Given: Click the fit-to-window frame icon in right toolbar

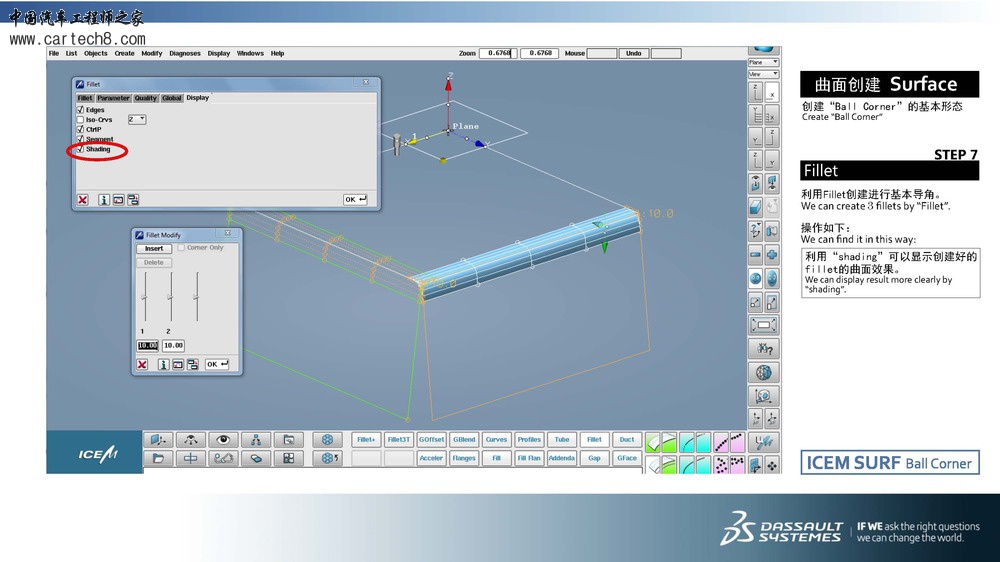Looking at the screenshot, I should [x=764, y=325].
